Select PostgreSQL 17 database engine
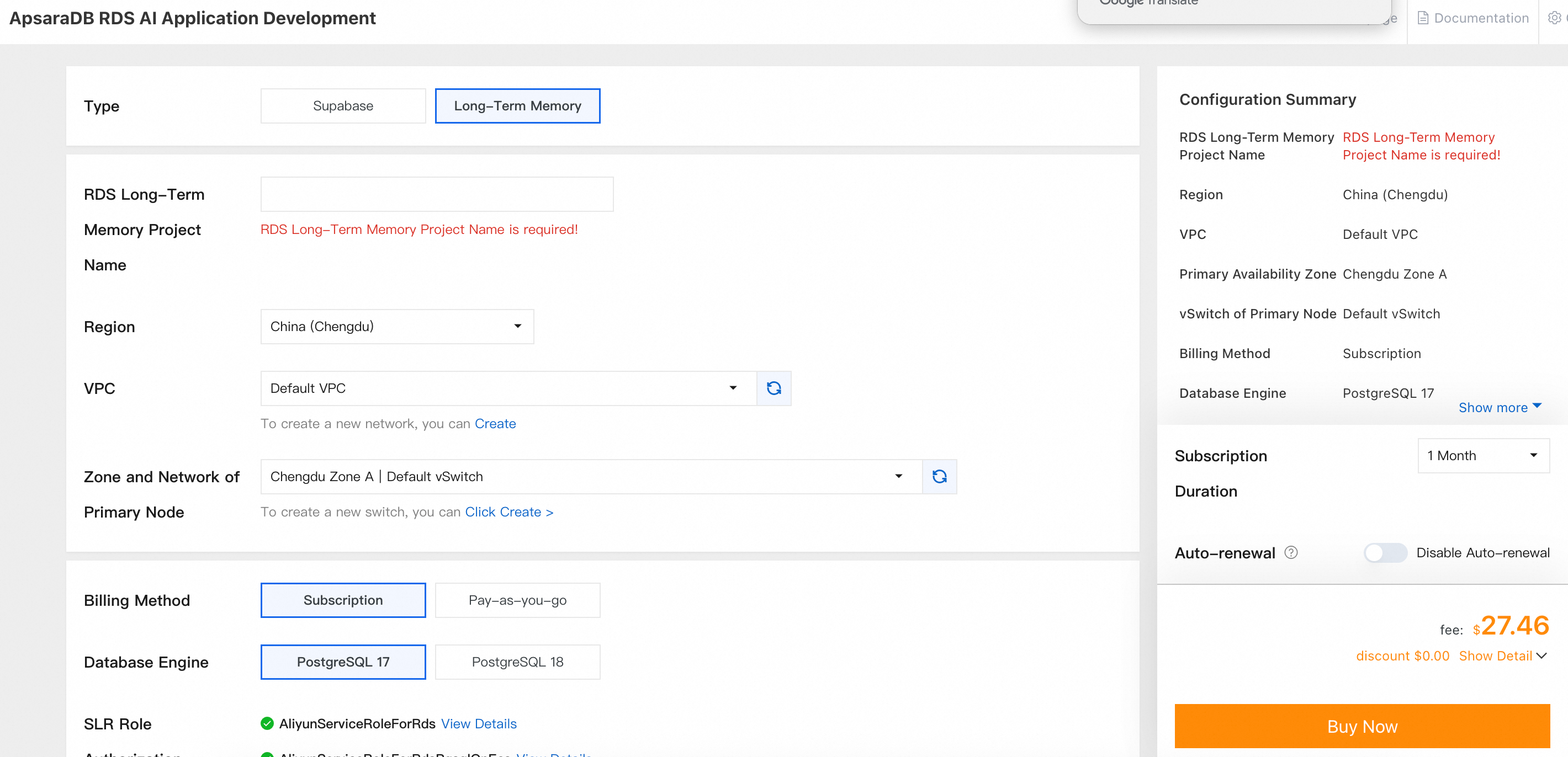This screenshot has height=757, width=1568. click(343, 662)
